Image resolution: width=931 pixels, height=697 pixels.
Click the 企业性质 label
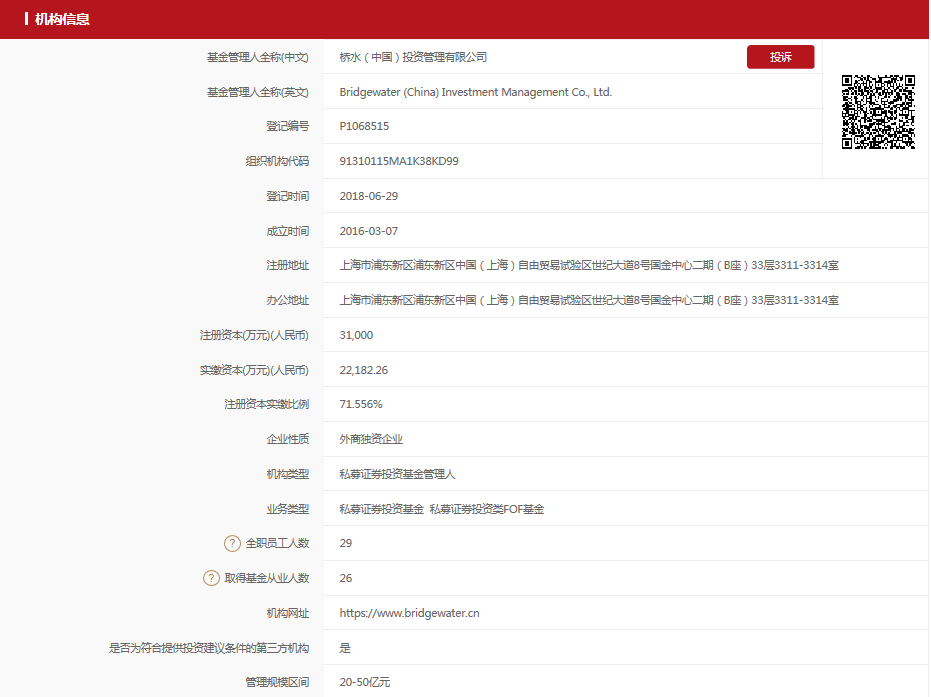click(288, 439)
